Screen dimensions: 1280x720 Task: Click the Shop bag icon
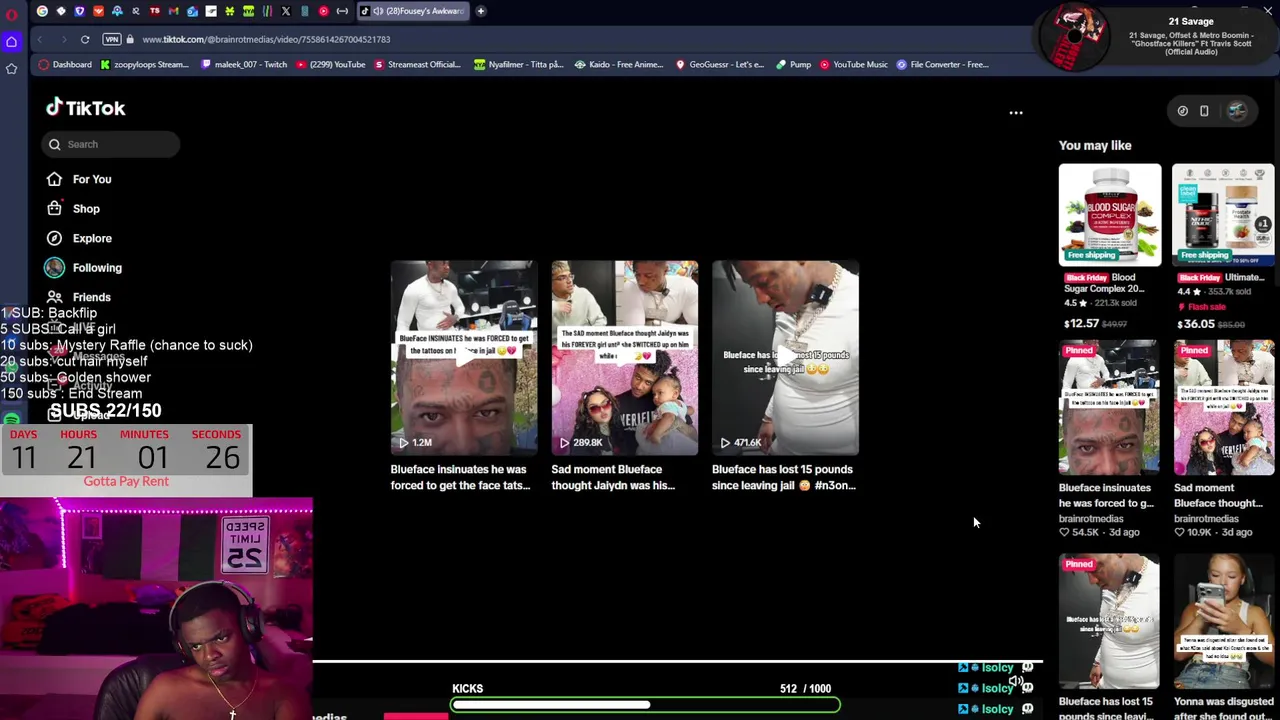point(54,209)
